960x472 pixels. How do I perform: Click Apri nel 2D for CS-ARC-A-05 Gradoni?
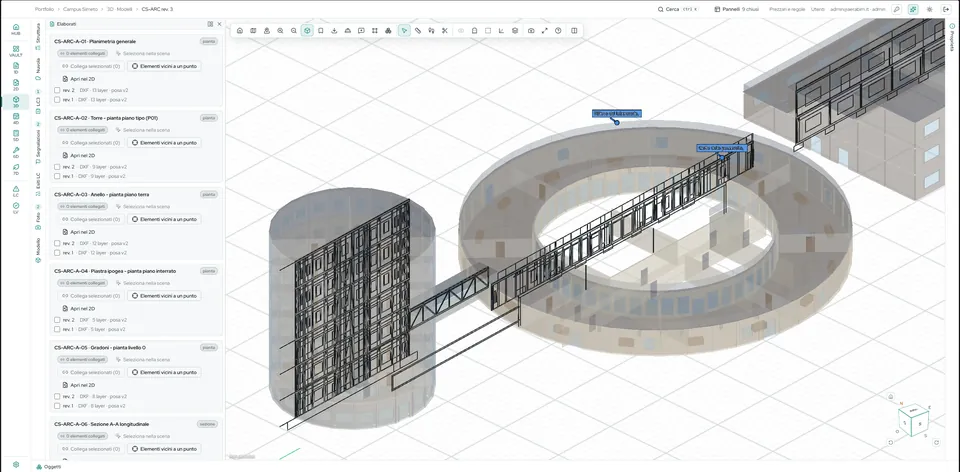(78, 385)
